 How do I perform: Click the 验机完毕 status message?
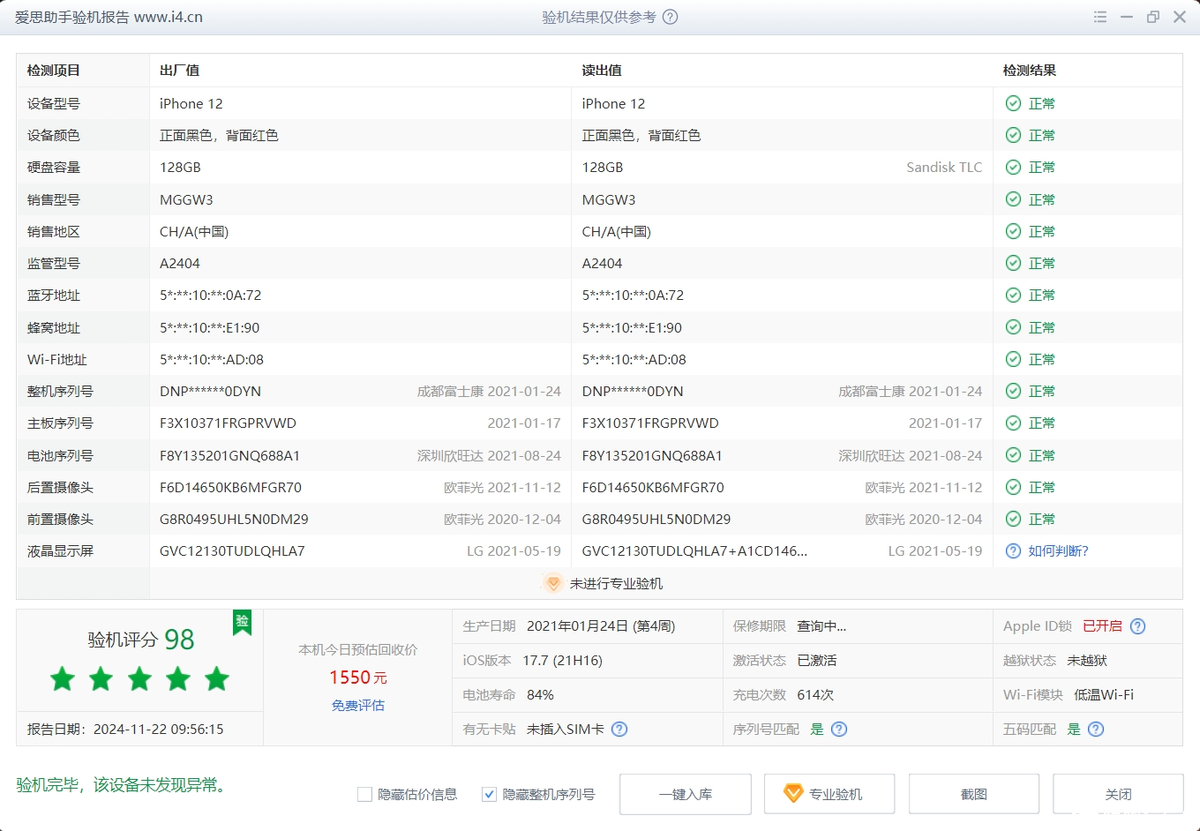121,786
